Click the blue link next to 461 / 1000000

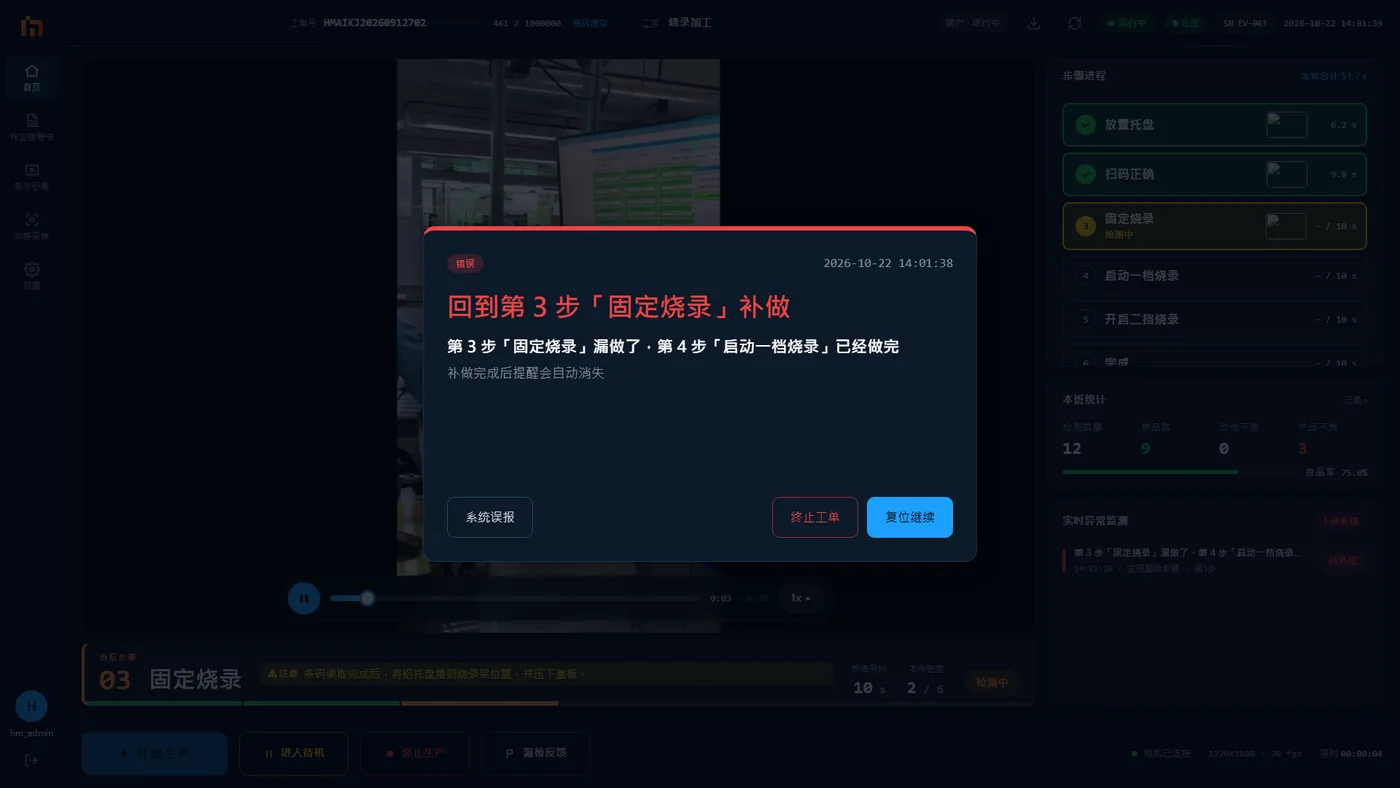tap(590, 23)
